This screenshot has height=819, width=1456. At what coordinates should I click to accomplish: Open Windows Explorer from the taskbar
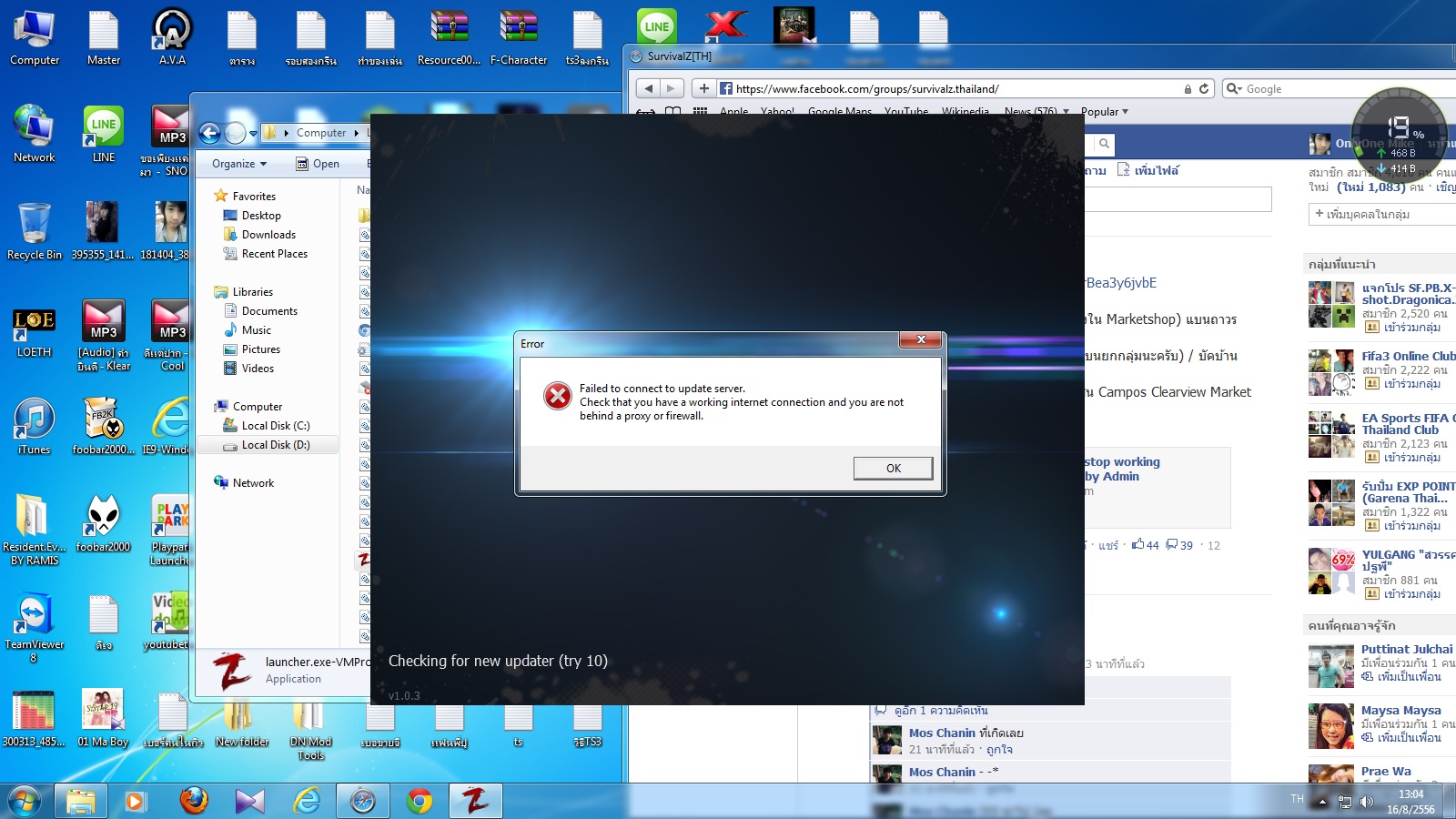pos(80,801)
